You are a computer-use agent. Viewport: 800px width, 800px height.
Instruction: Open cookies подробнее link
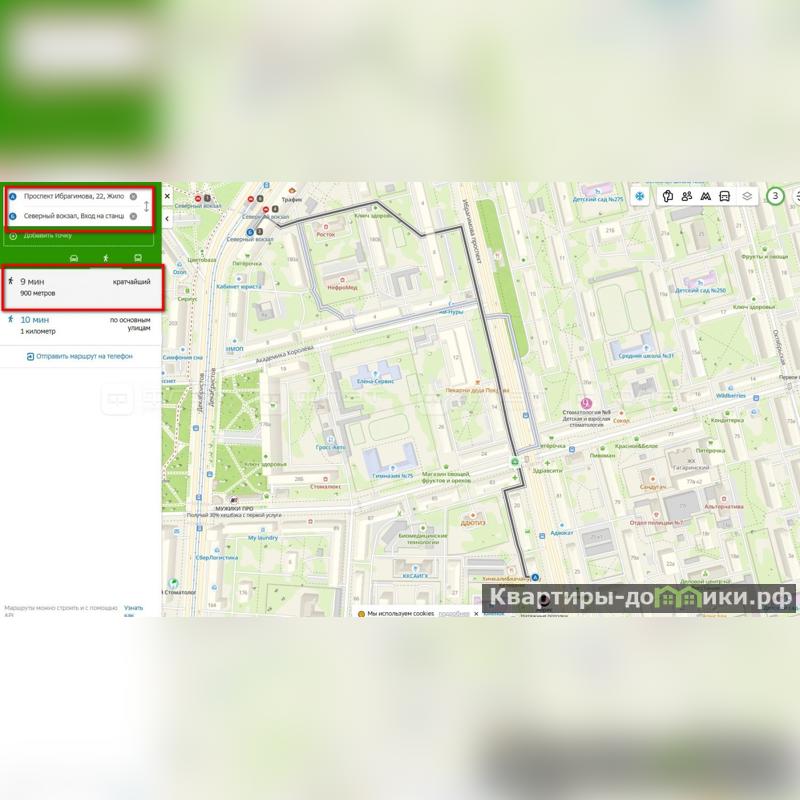[x=453, y=613]
